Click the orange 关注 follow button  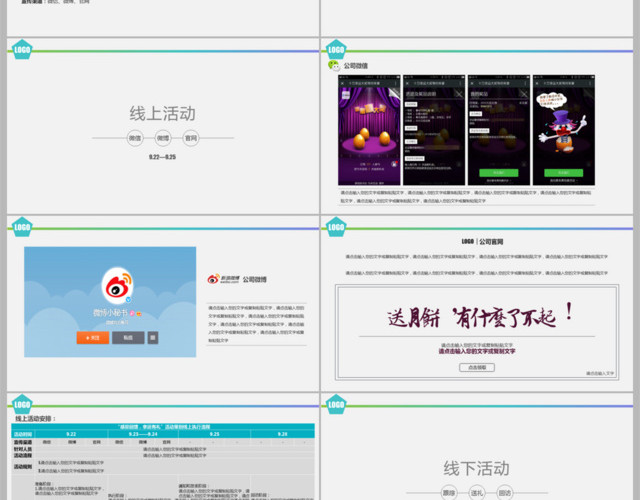[x=93, y=338]
